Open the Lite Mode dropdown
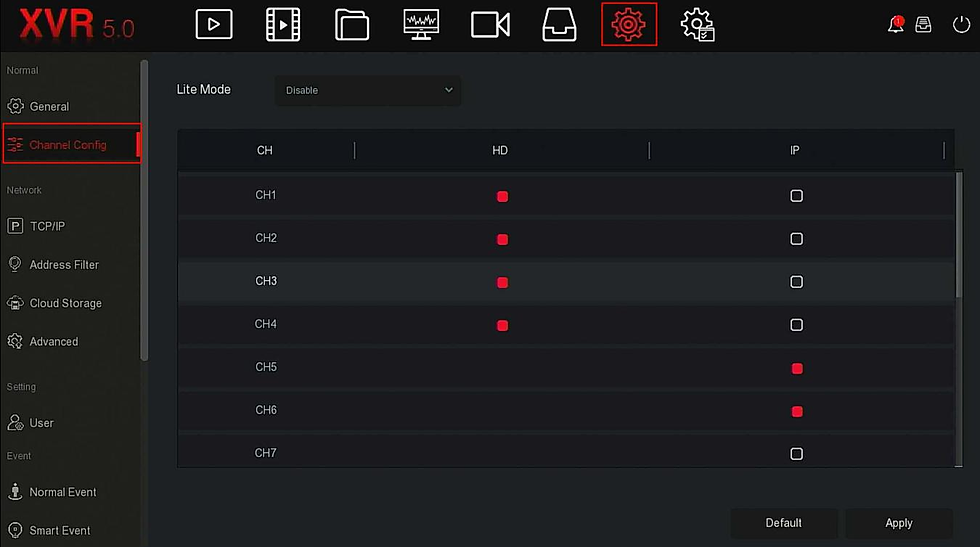980x547 pixels. tap(368, 90)
